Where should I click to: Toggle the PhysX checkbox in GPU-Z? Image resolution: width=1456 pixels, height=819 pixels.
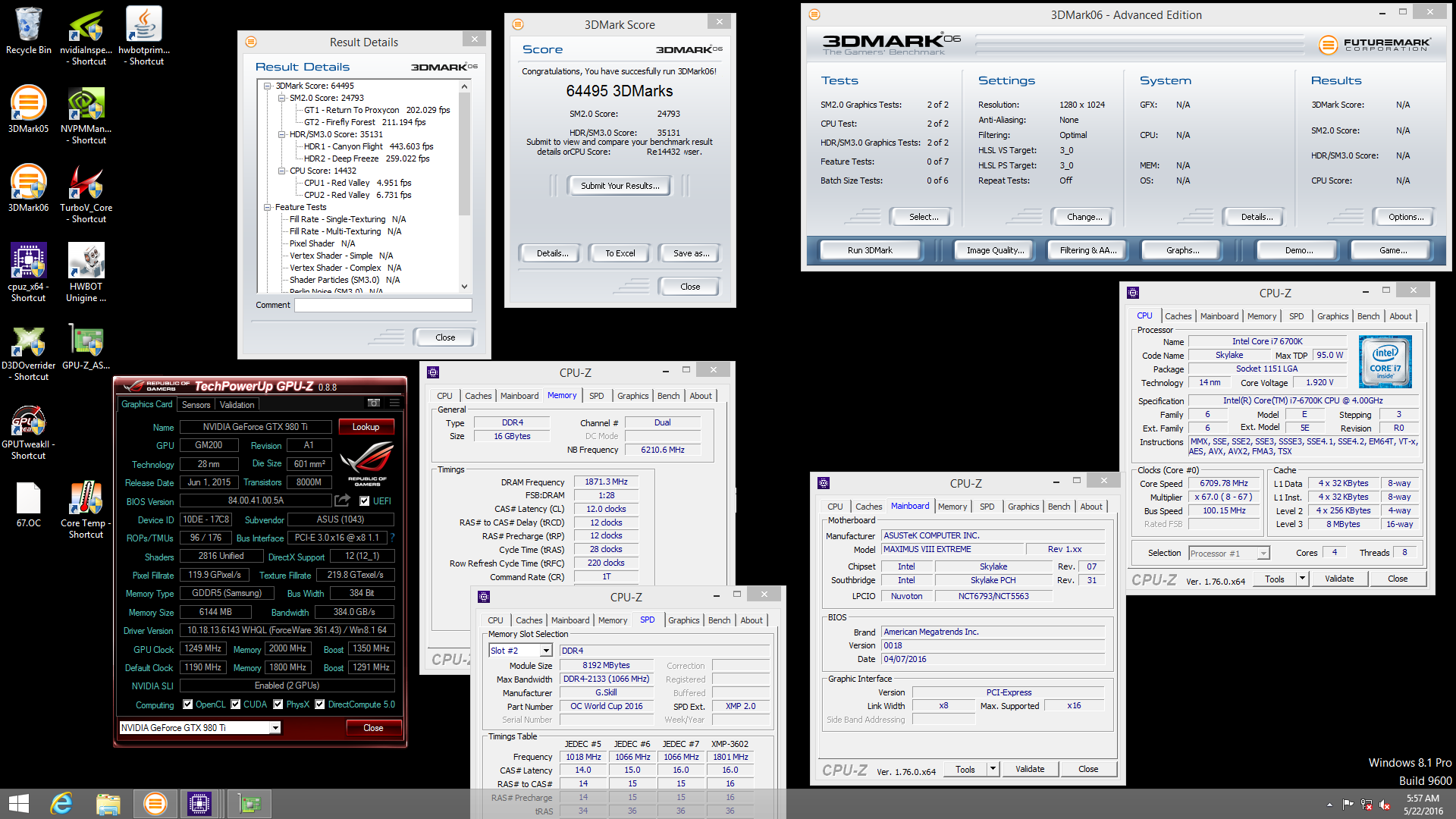coord(279,704)
